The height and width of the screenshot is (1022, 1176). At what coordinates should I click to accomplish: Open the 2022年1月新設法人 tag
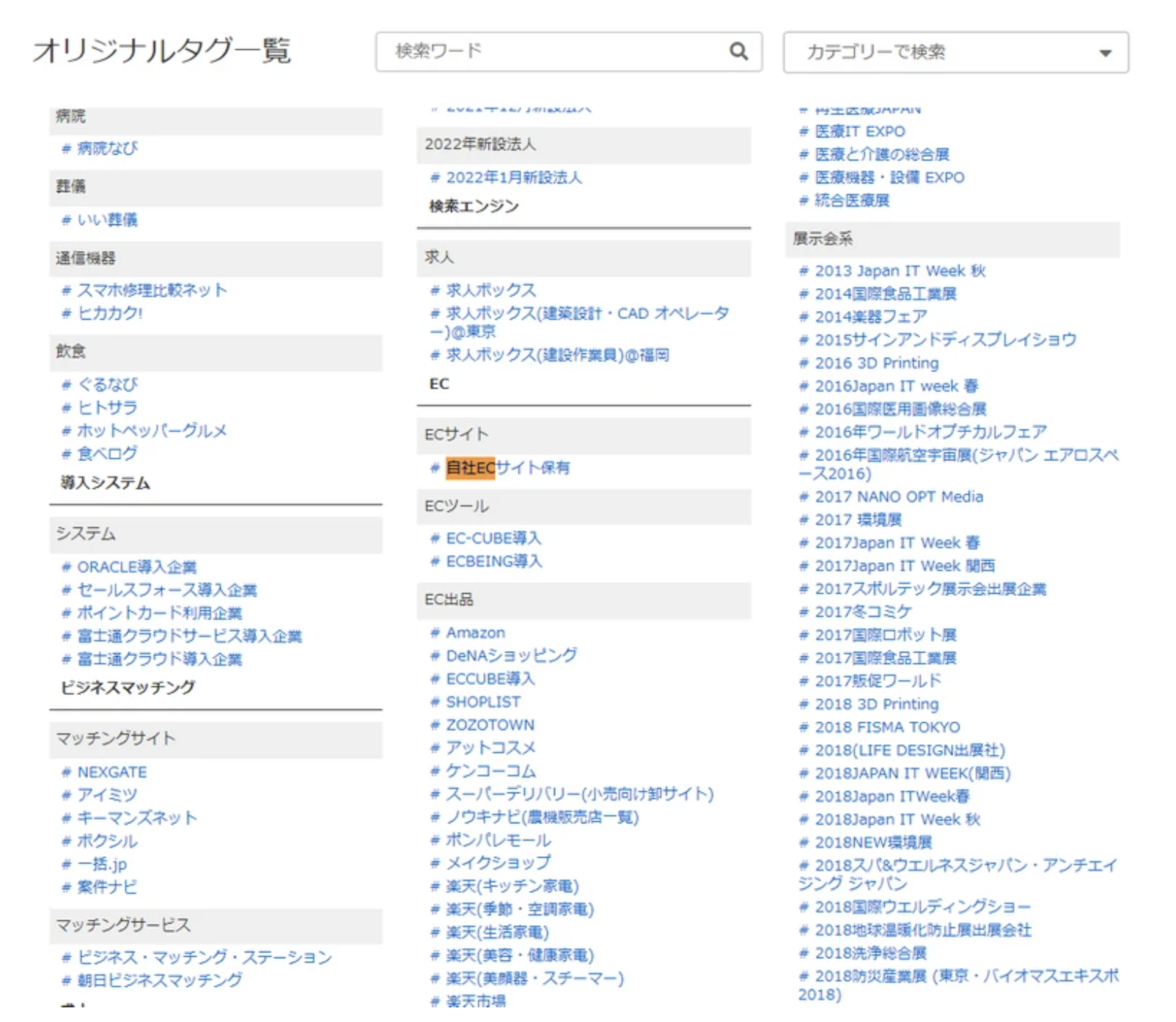coord(514,177)
